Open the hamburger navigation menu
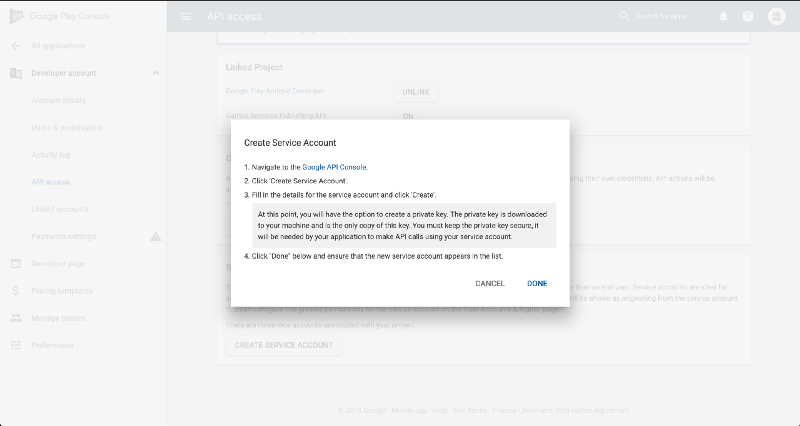The width and height of the screenshot is (800, 426). [186, 16]
